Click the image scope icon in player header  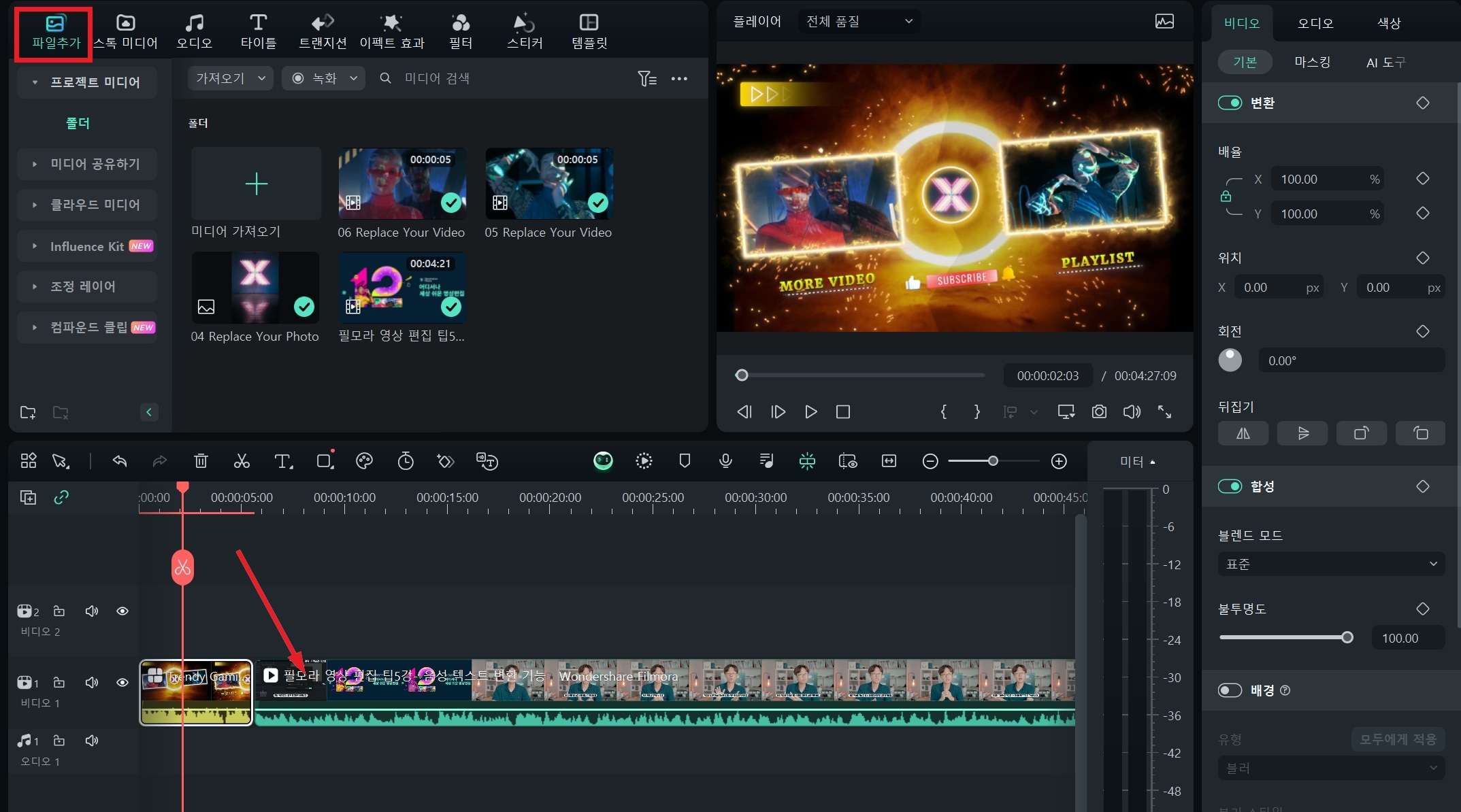click(x=1164, y=22)
